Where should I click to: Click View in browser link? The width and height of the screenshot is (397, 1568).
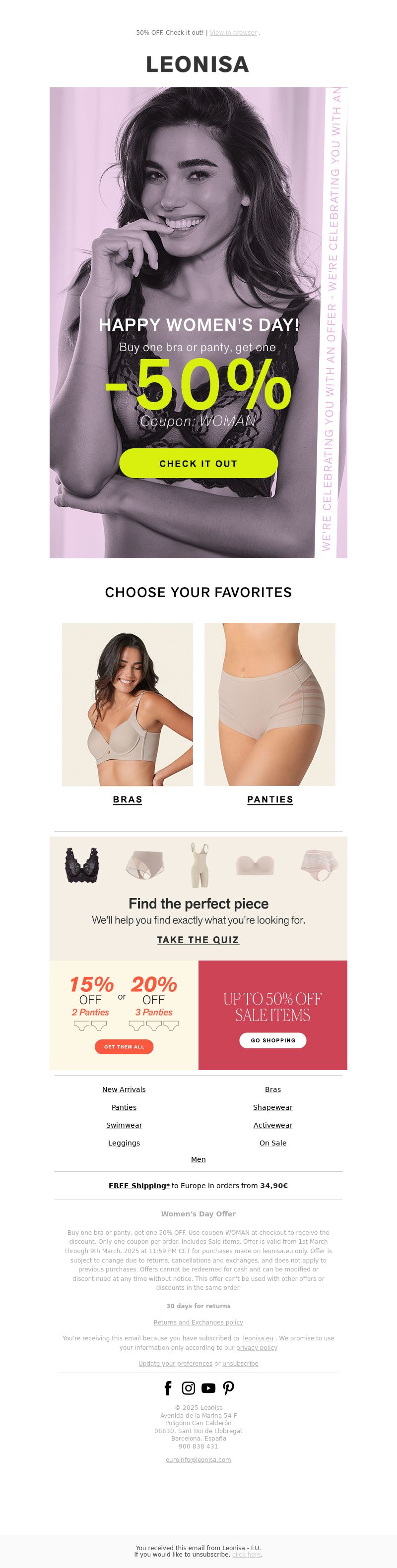(x=233, y=33)
